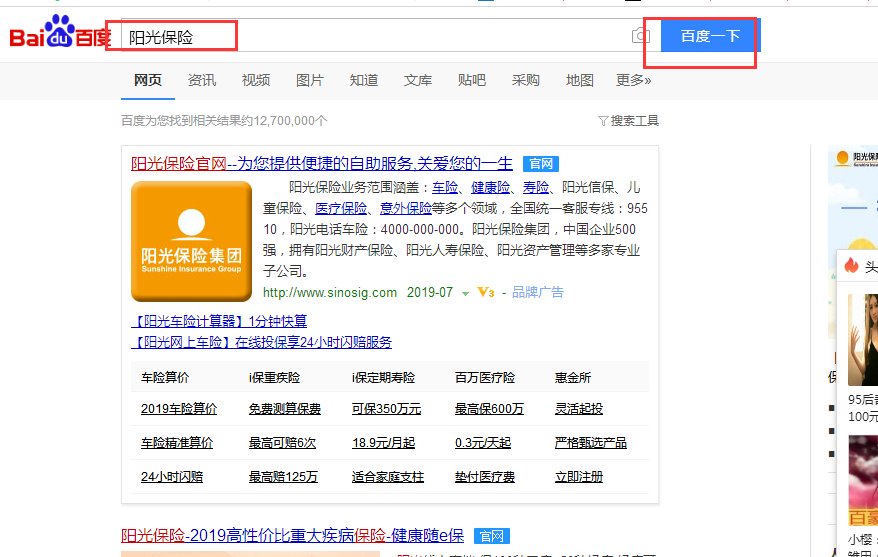Expand the dropdown arrow next to 2019-07
Image resolution: width=878 pixels, height=557 pixels.
465,293
